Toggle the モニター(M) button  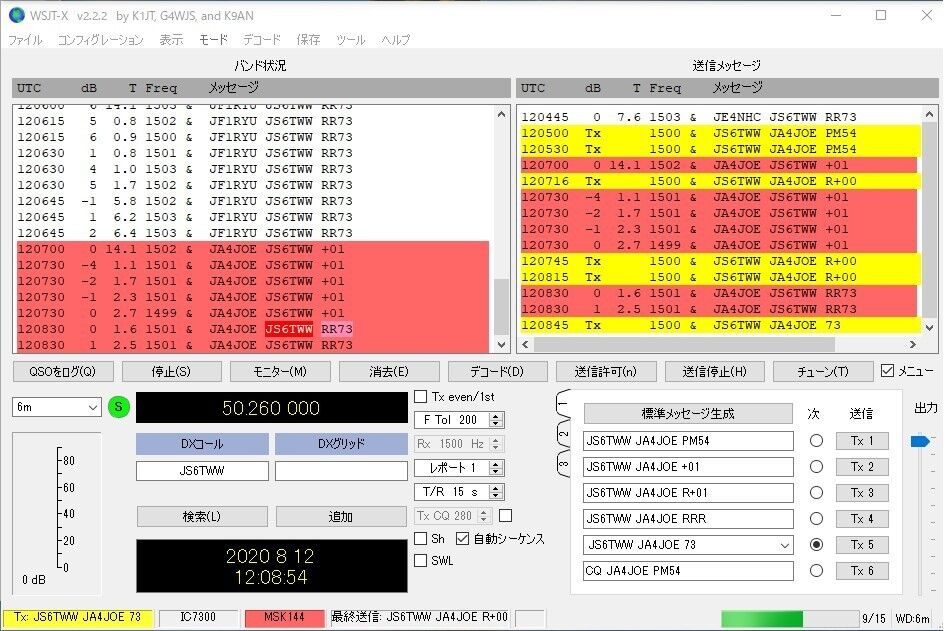pos(280,371)
